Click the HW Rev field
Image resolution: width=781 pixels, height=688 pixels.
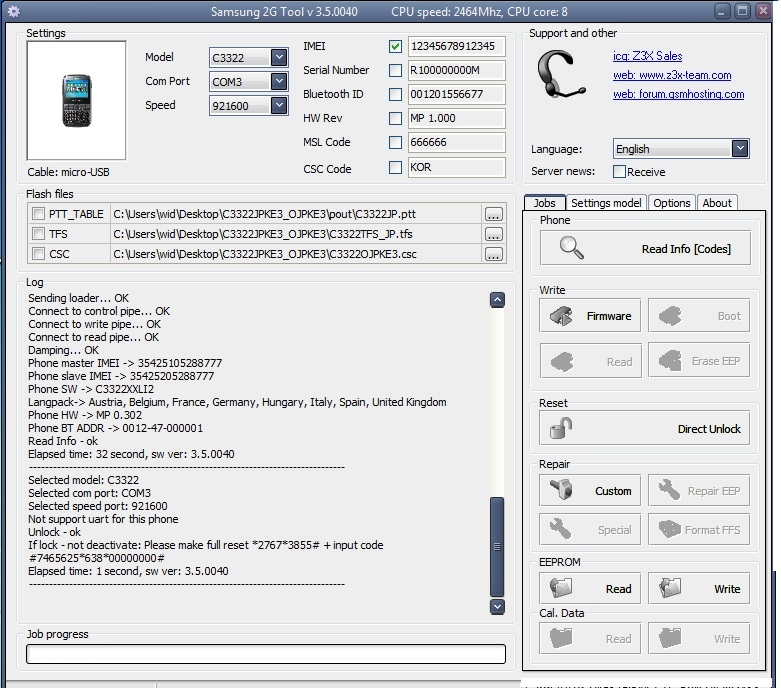click(456, 118)
